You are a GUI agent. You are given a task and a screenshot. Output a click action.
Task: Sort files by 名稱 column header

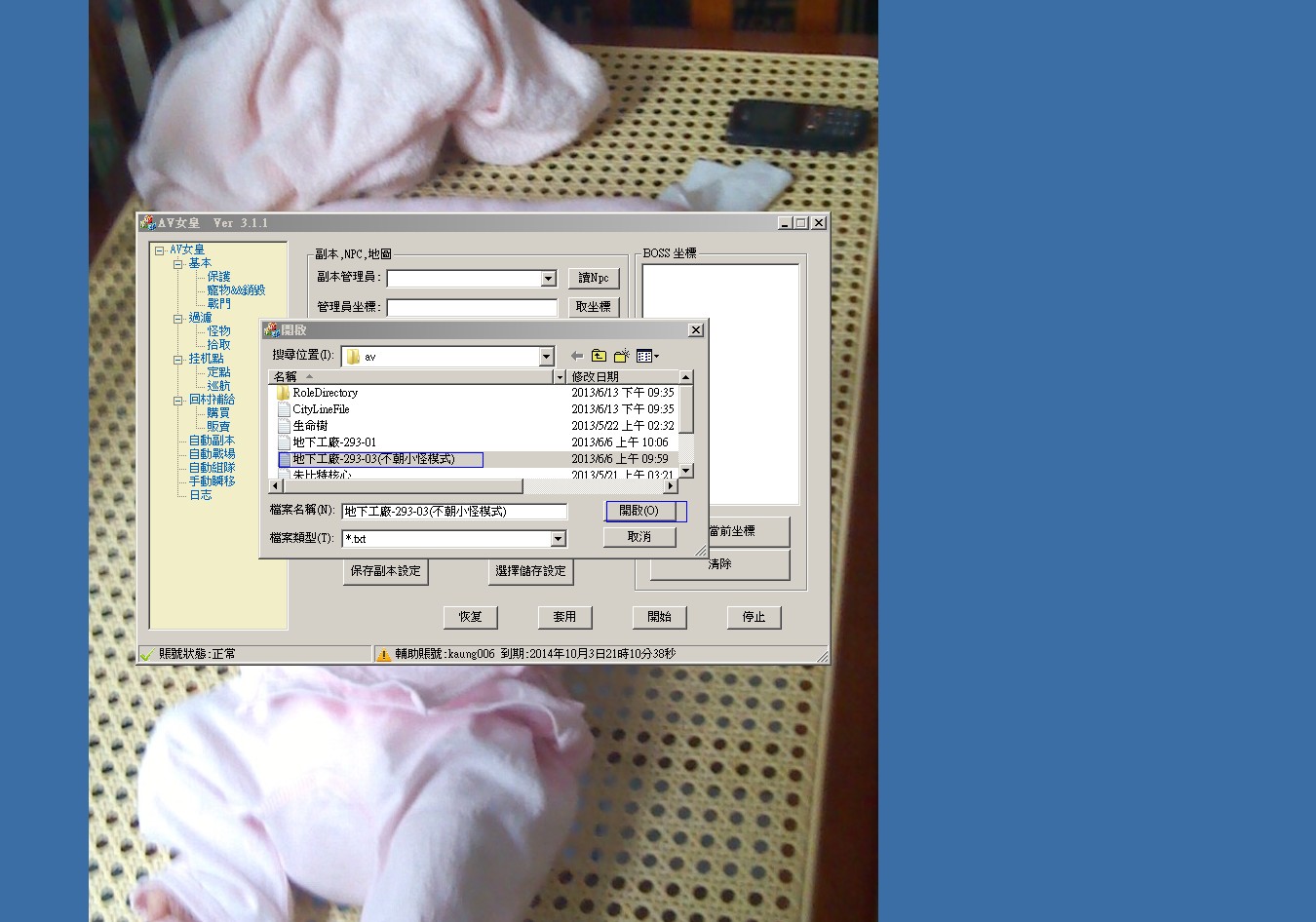click(x=410, y=376)
